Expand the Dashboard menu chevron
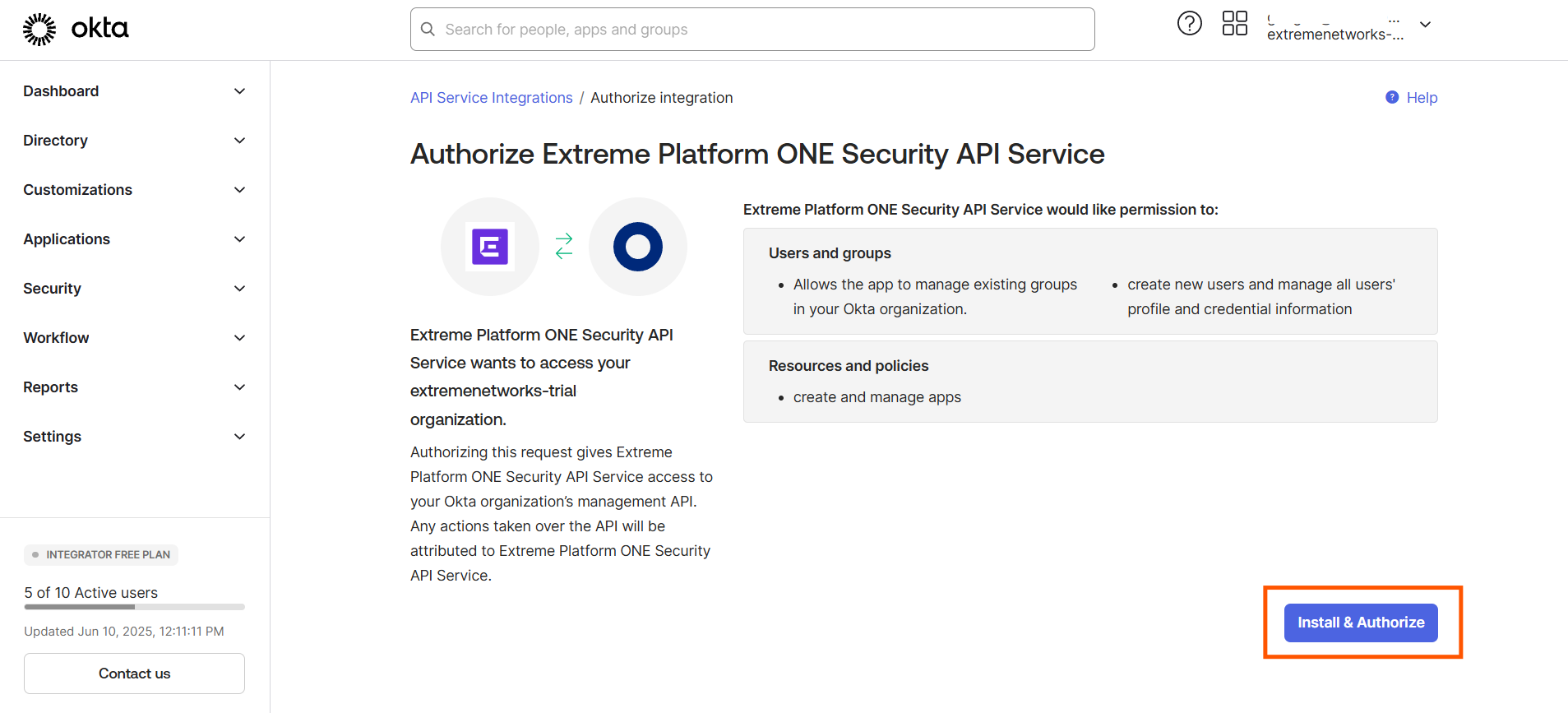 (x=239, y=91)
